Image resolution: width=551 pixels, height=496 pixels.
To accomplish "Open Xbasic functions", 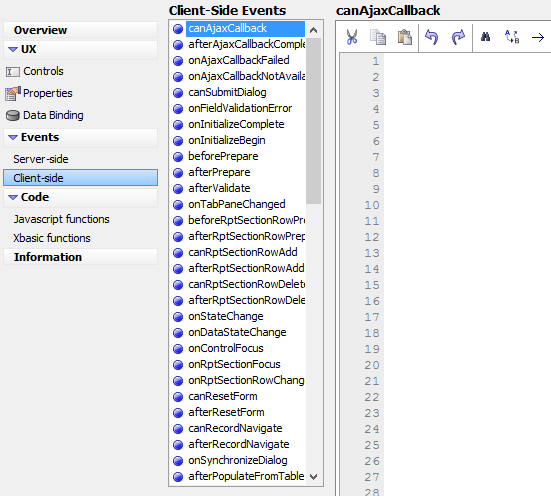I will pos(52,238).
